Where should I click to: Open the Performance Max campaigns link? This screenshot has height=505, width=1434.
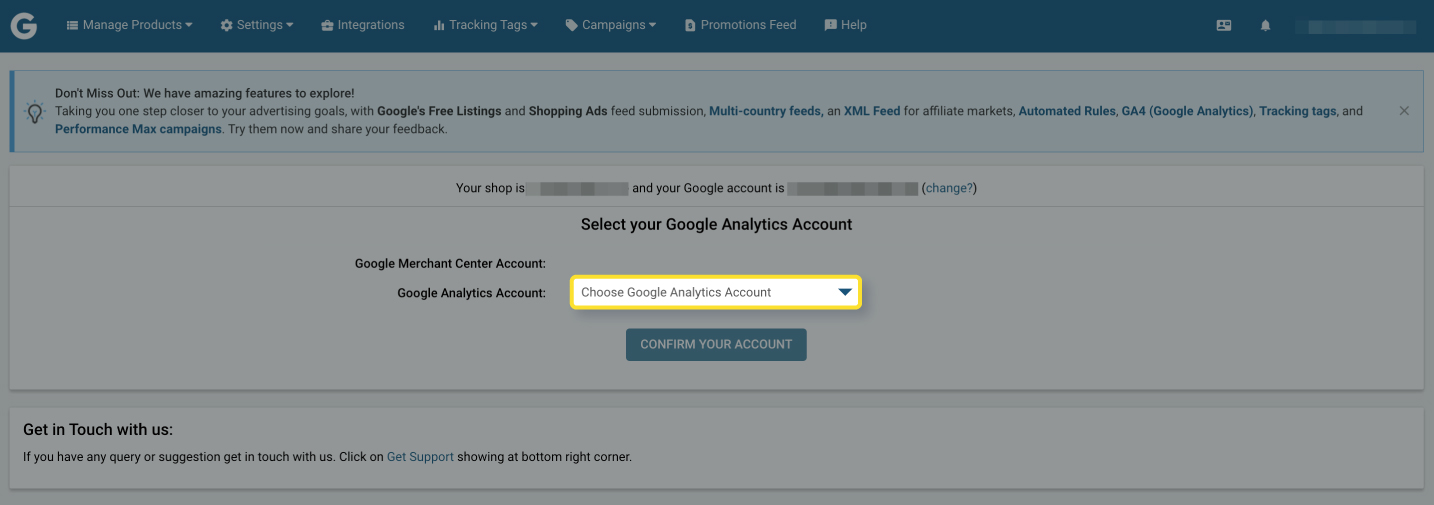[138, 129]
